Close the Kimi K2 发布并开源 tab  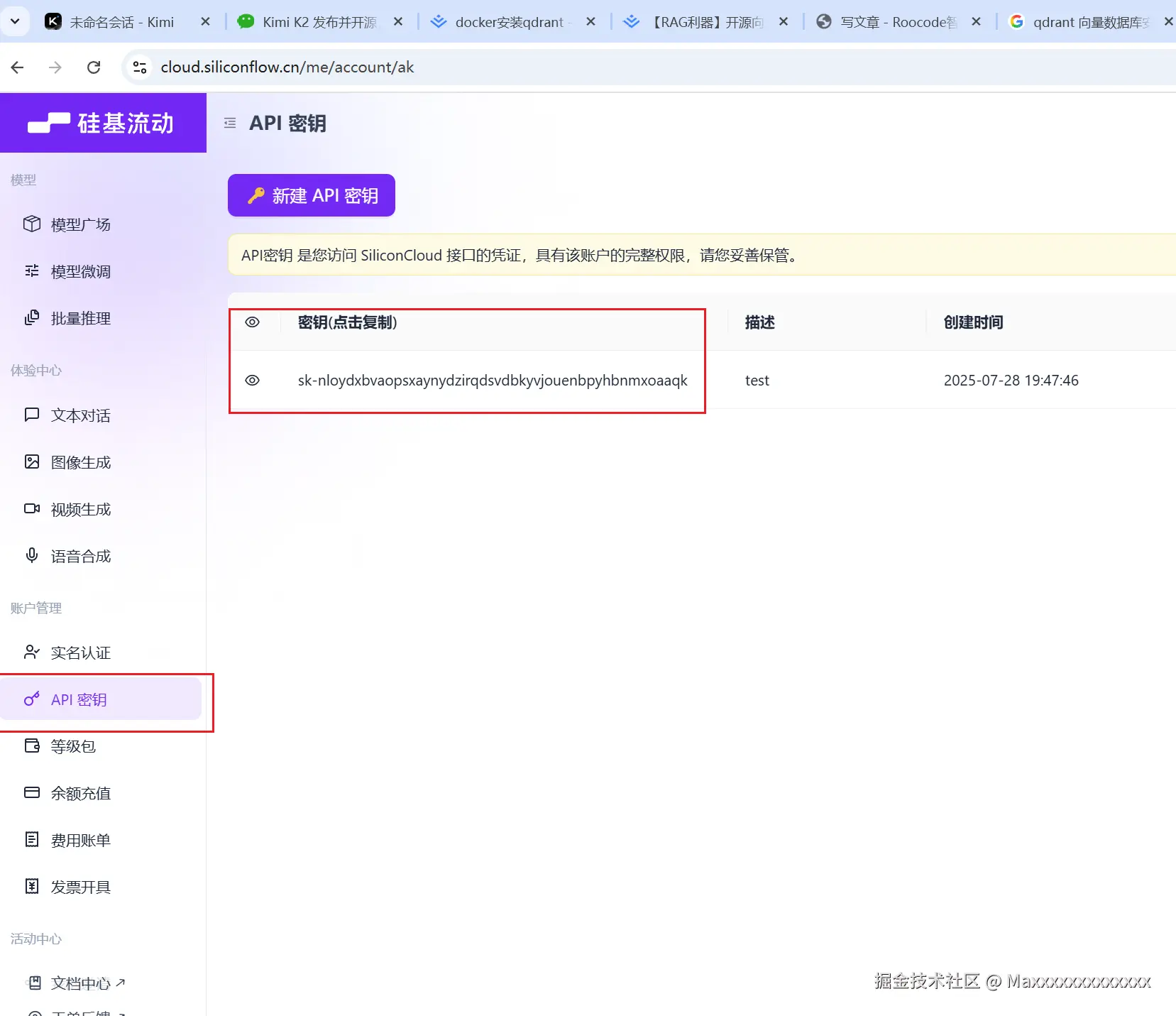[x=399, y=22]
